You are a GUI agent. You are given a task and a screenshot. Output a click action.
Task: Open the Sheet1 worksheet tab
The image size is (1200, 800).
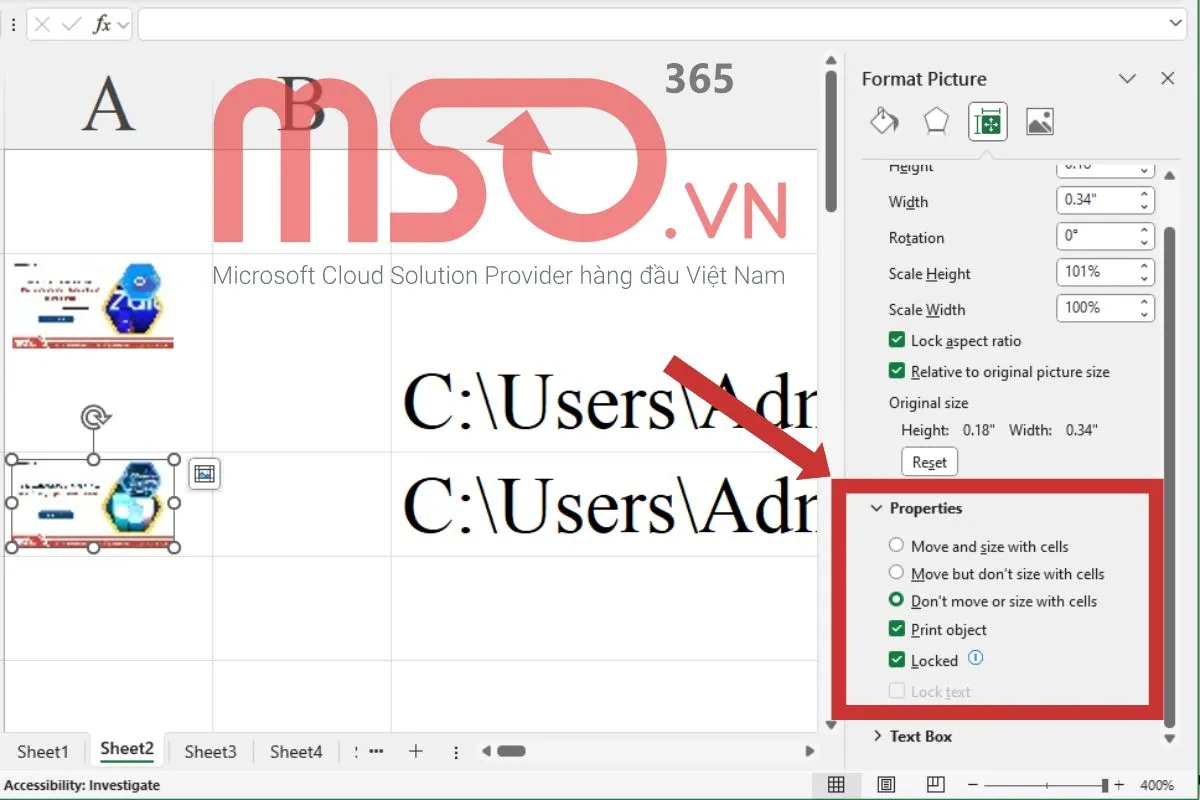click(45, 751)
